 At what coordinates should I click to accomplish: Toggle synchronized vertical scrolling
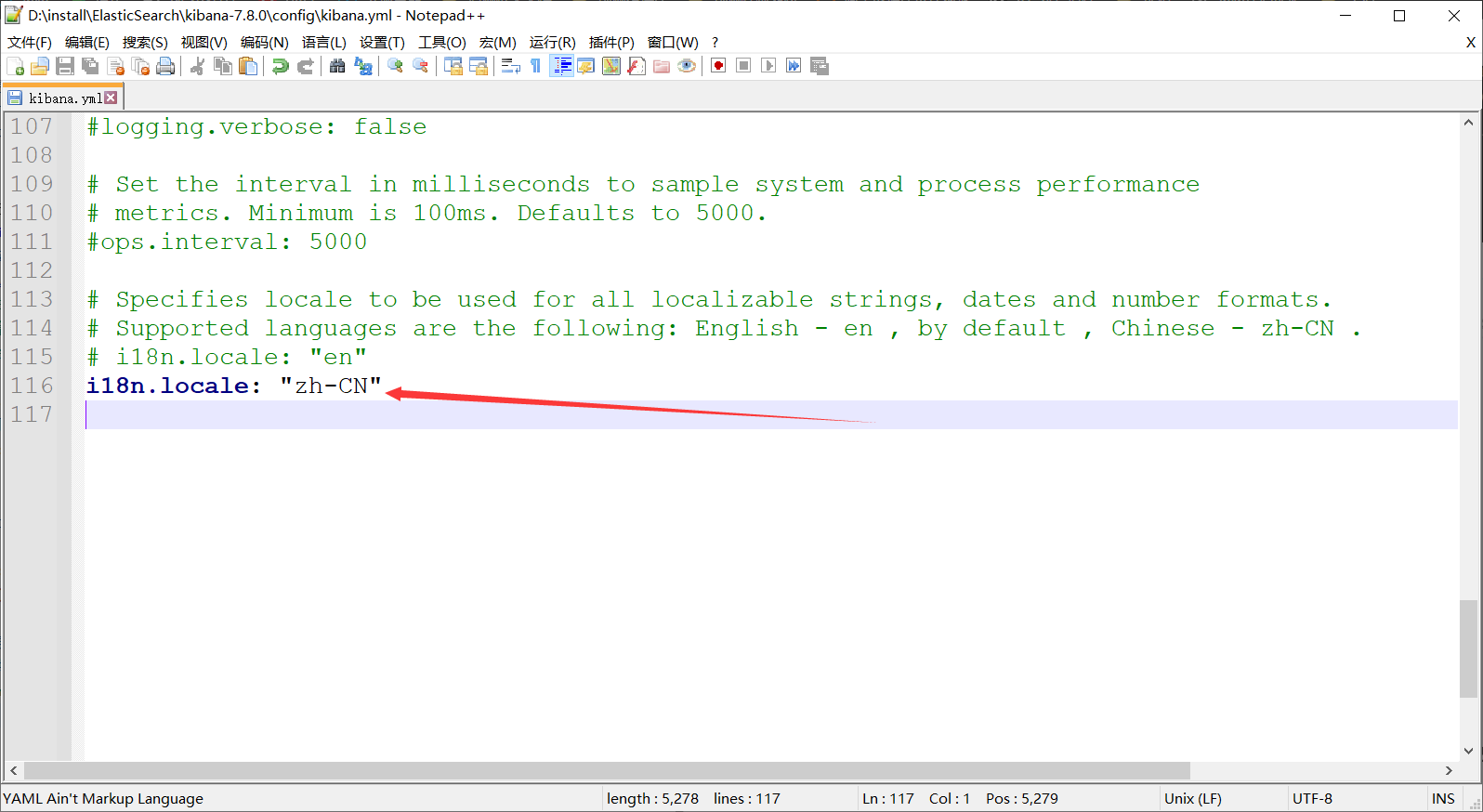click(453, 66)
